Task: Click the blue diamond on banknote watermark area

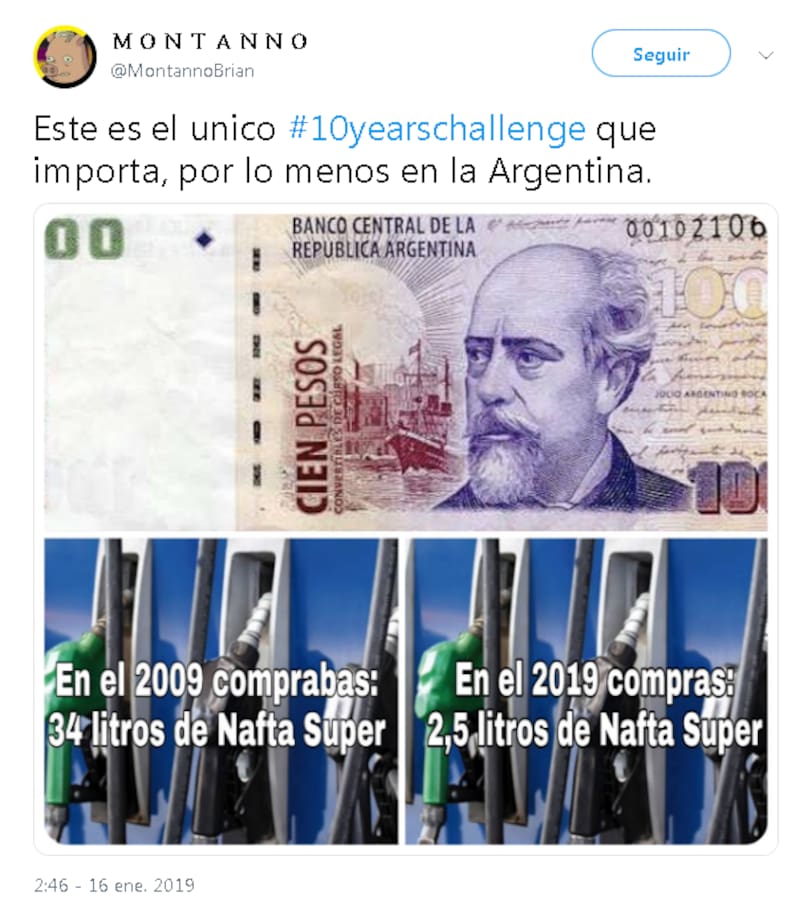Action: (x=204, y=240)
